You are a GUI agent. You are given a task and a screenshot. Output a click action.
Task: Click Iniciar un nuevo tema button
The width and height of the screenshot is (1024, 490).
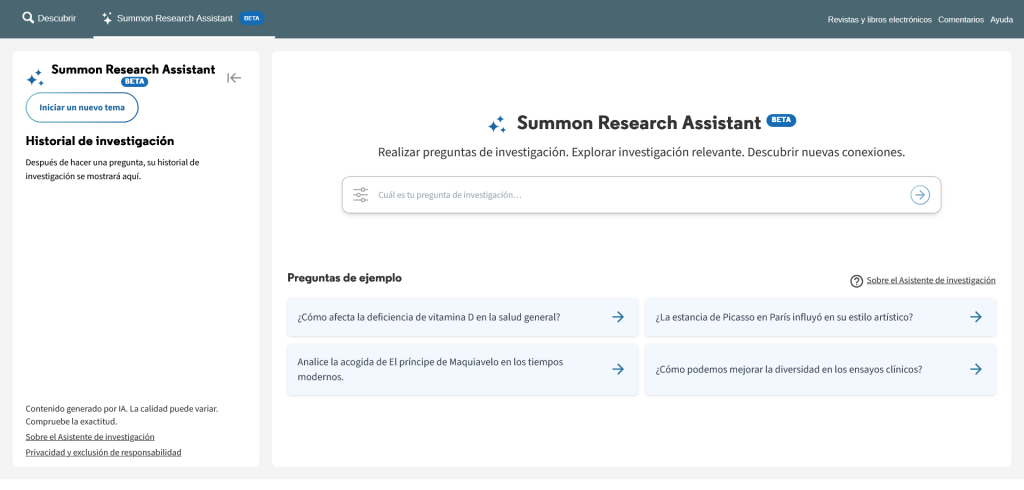point(82,107)
